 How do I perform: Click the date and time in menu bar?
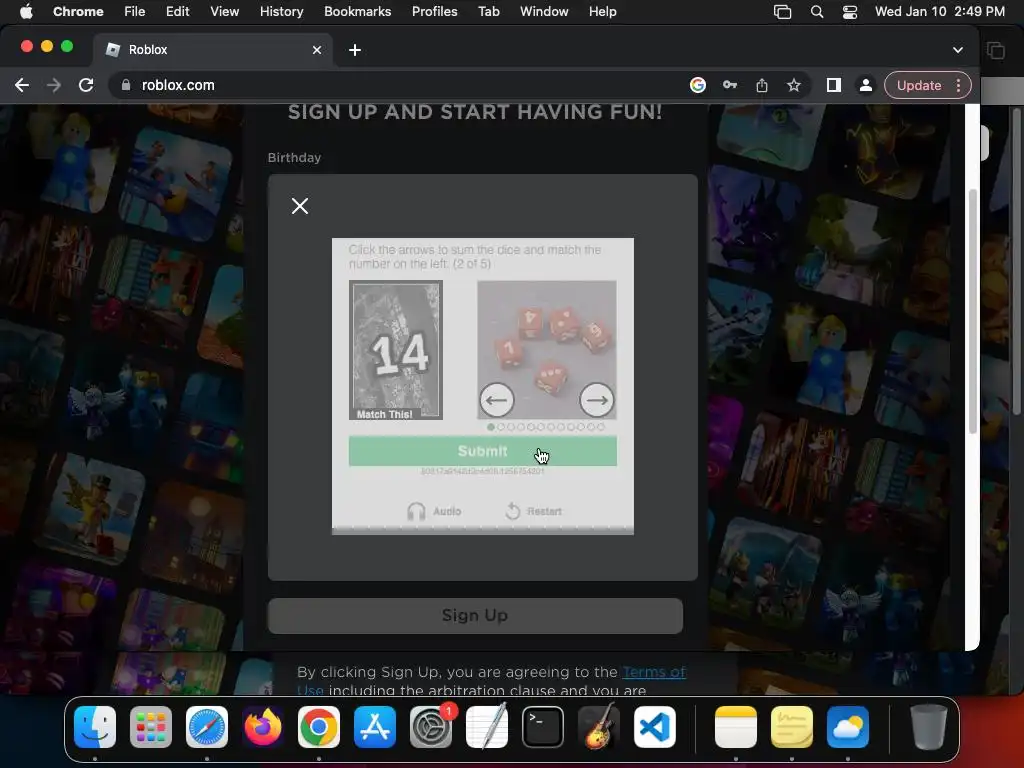point(939,12)
